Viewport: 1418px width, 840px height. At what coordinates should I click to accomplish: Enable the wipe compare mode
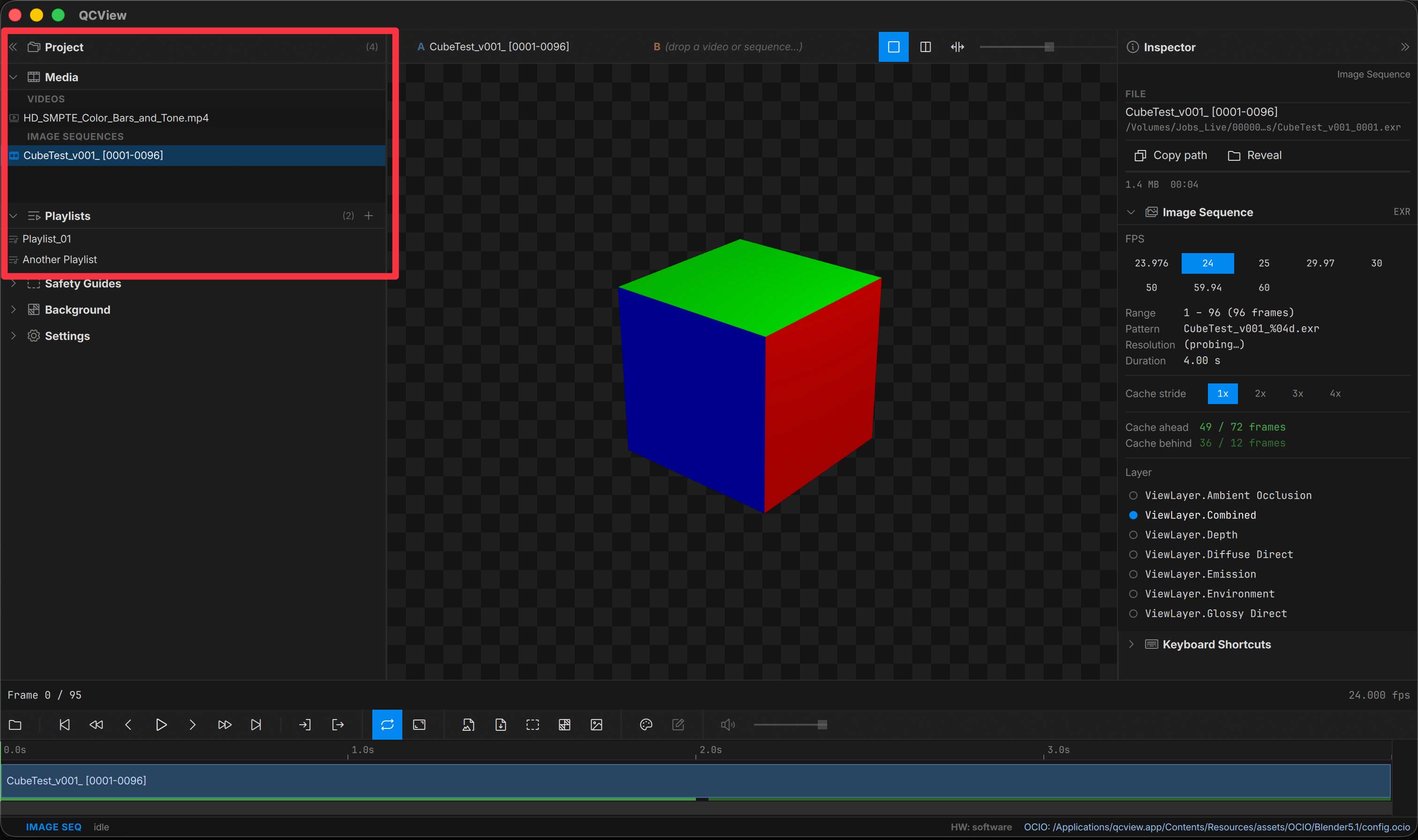click(957, 47)
